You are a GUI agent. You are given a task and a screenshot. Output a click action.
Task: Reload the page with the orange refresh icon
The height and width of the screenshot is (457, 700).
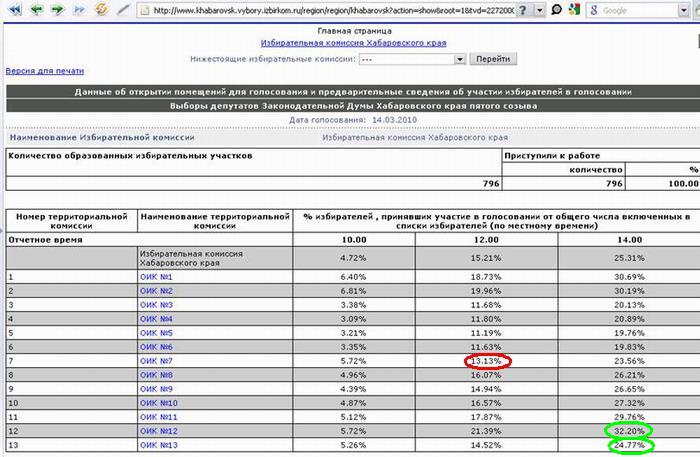click(102, 10)
